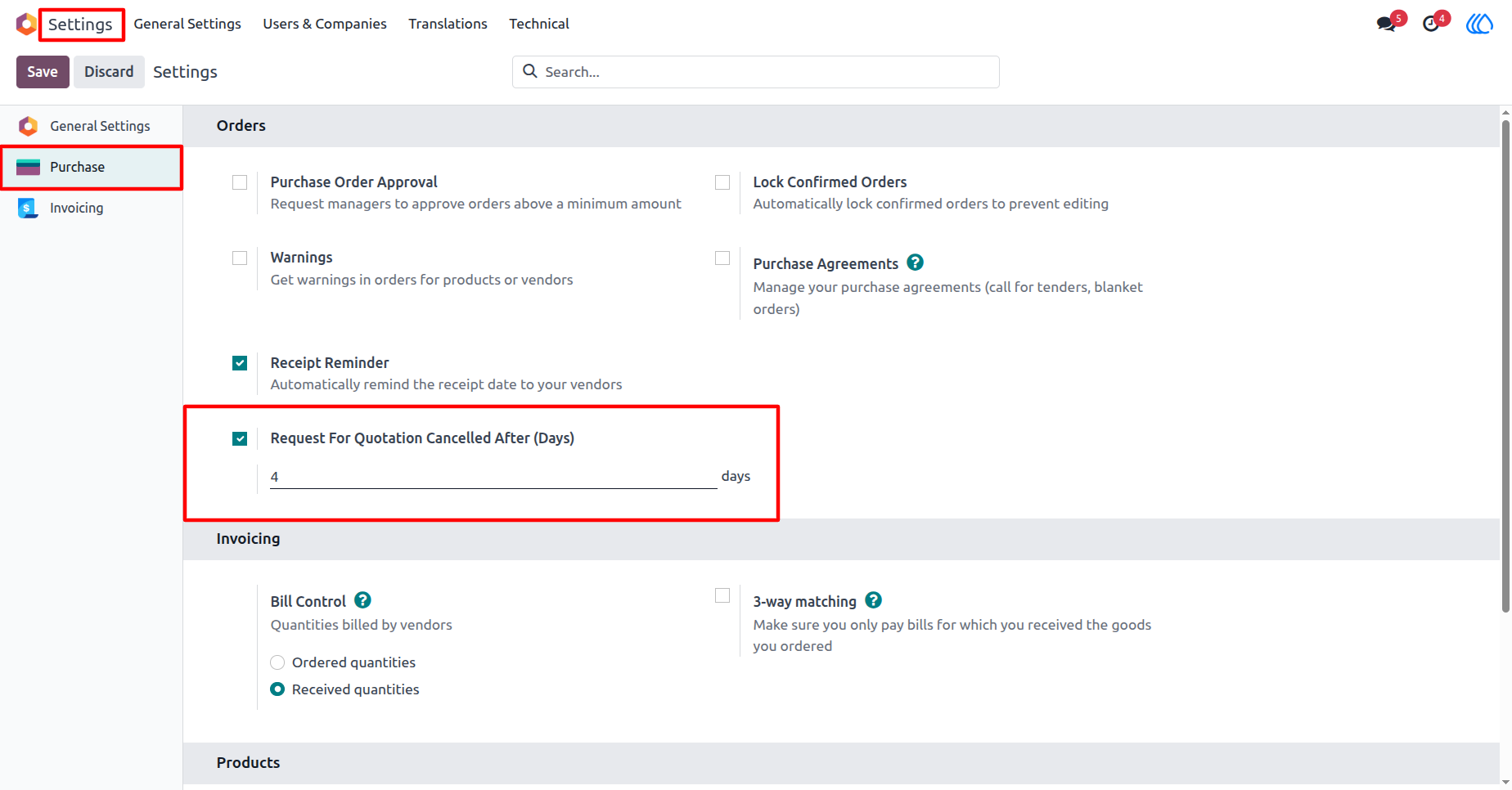Enable the Warnings checkbox
Image resolution: width=1512 pixels, height=790 pixels.
pyautogui.click(x=240, y=258)
